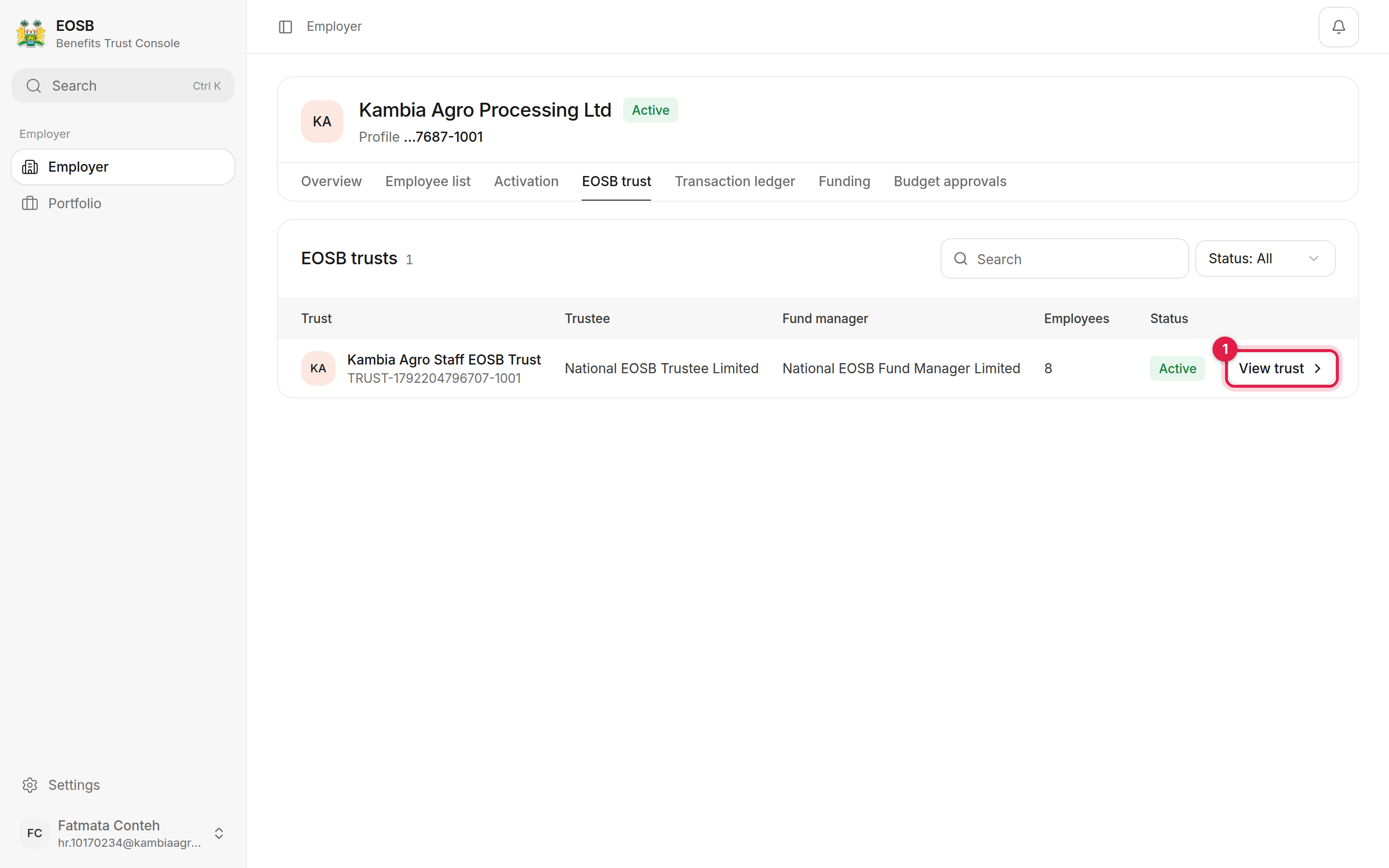This screenshot has width=1389, height=868.
Task: Switch to the Overview tab
Action: coord(331,181)
